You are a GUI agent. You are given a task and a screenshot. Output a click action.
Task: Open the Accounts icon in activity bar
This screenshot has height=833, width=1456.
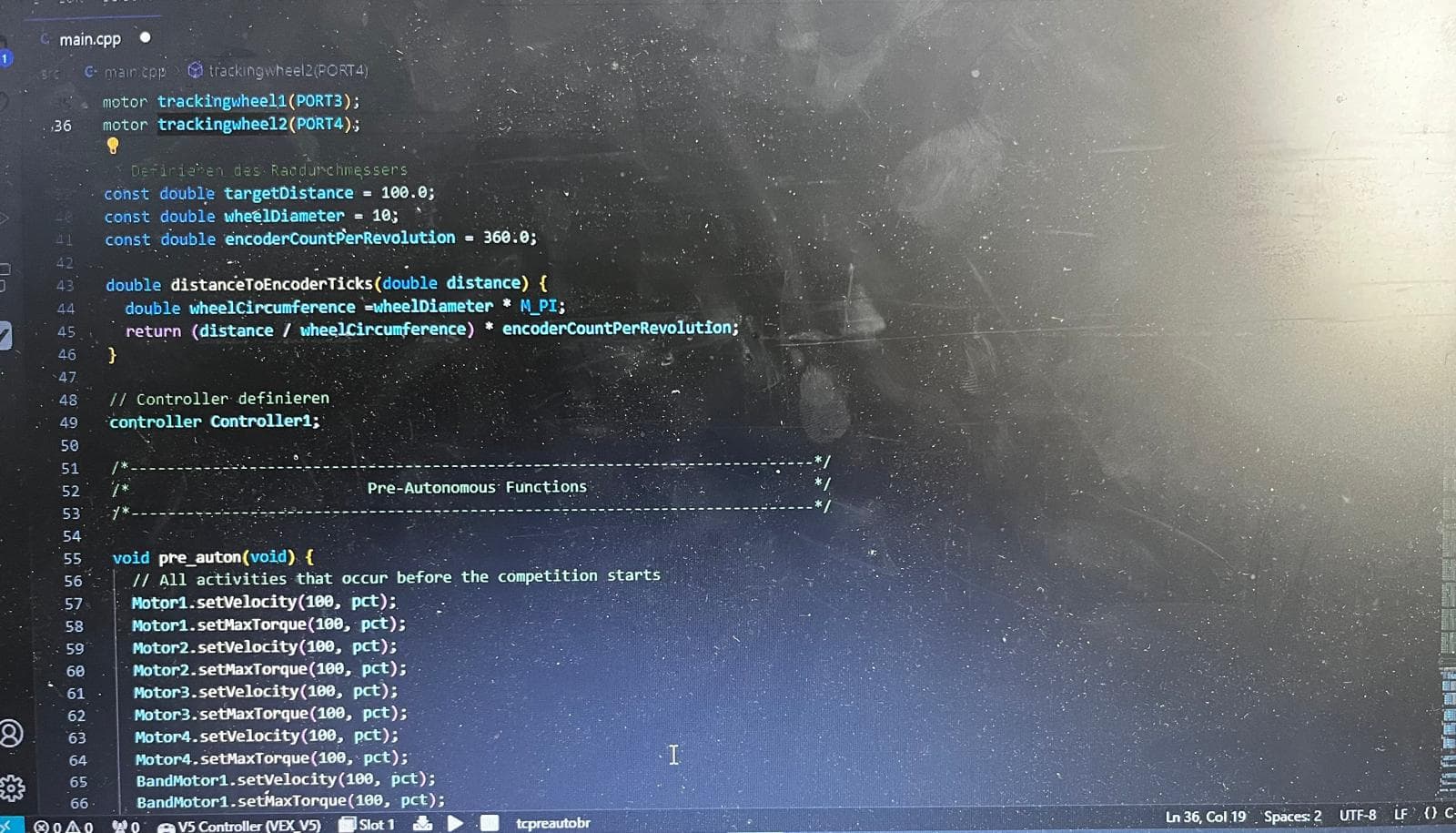(x=12, y=734)
